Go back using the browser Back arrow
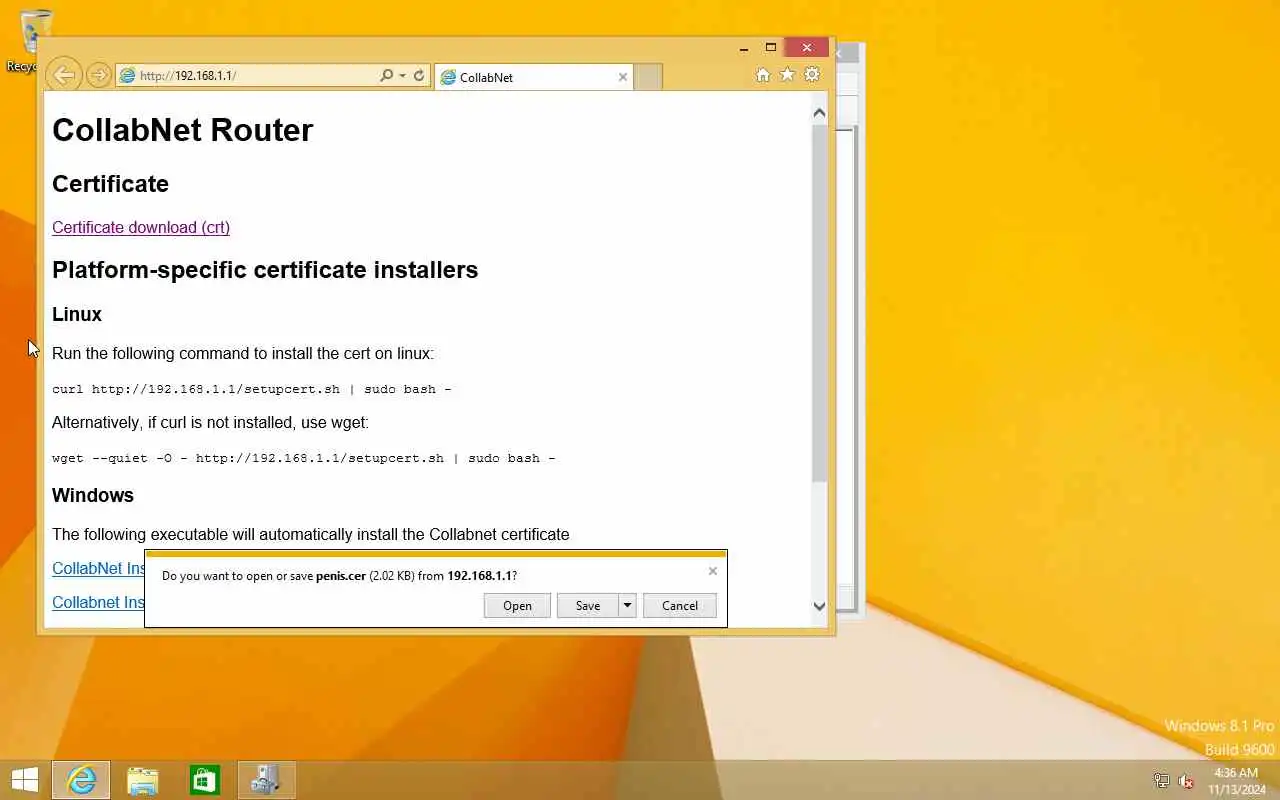This screenshot has height=800, width=1280. [63, 75]
